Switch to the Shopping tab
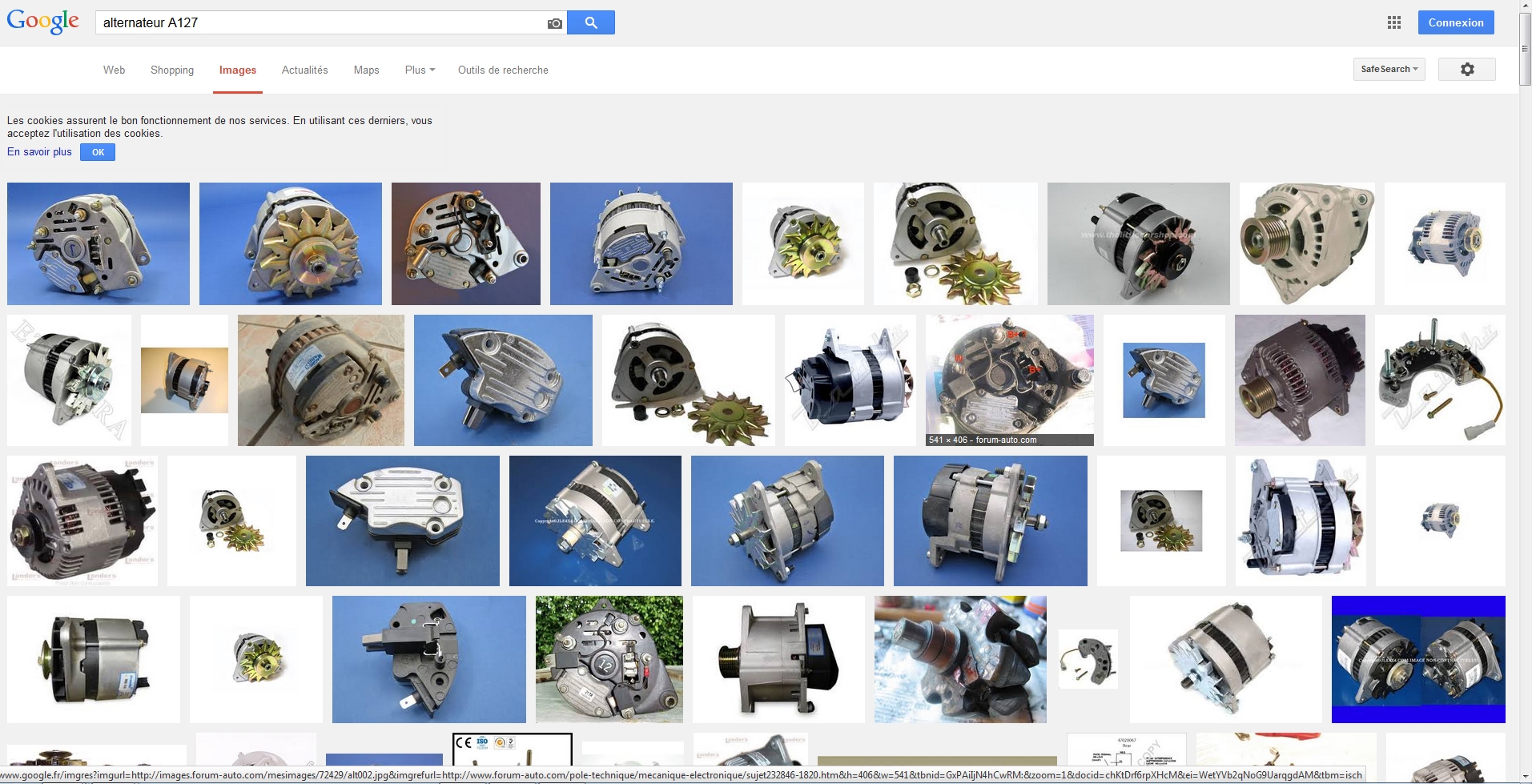The width and height of the screenshot is (1532, 784). 172,70
